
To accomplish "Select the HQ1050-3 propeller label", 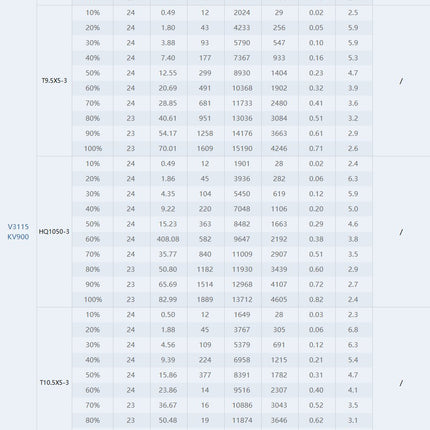I will (54, 232).
